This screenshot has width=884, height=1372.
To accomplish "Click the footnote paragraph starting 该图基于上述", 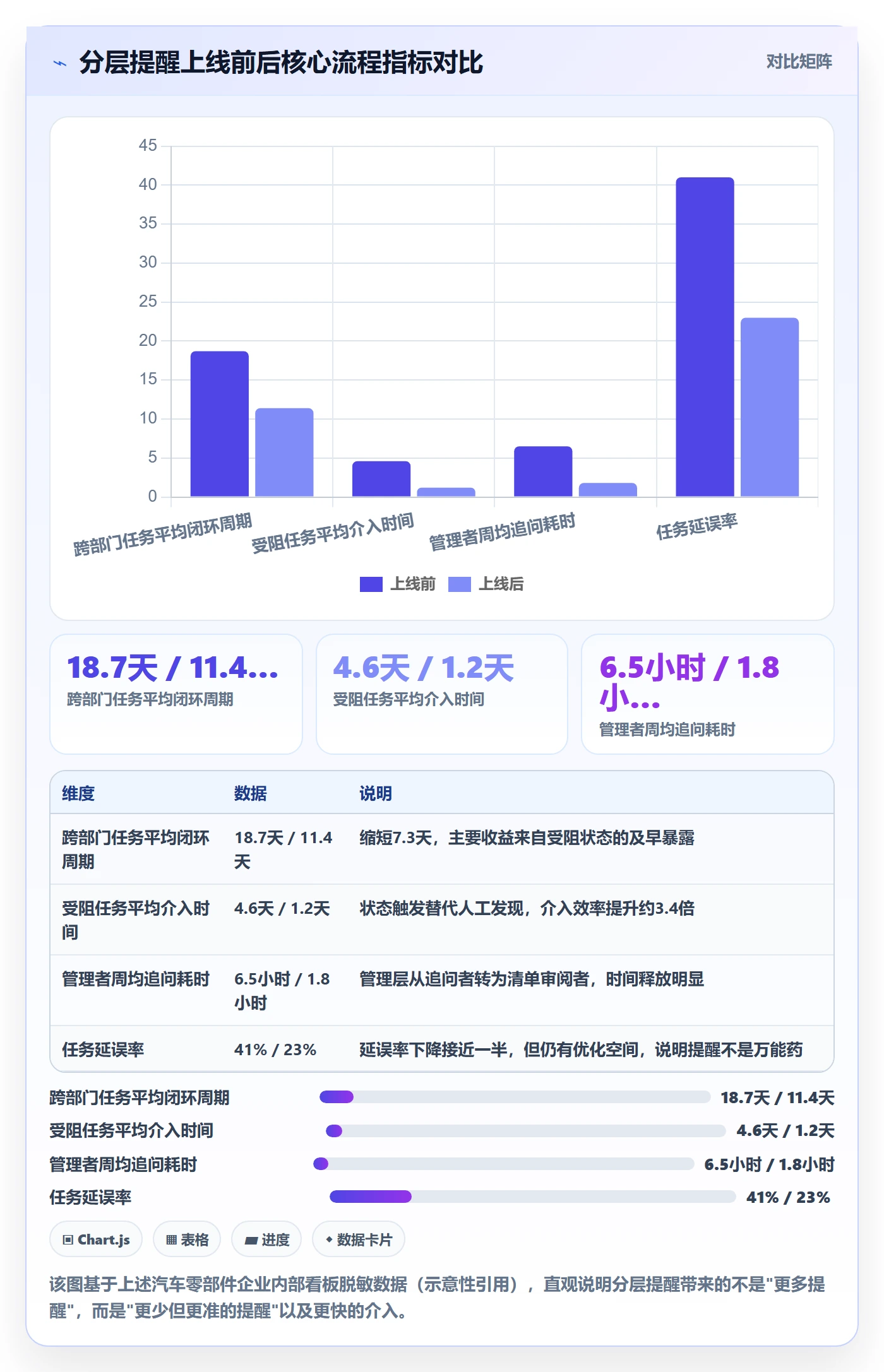I will (x=438, y=1298).
